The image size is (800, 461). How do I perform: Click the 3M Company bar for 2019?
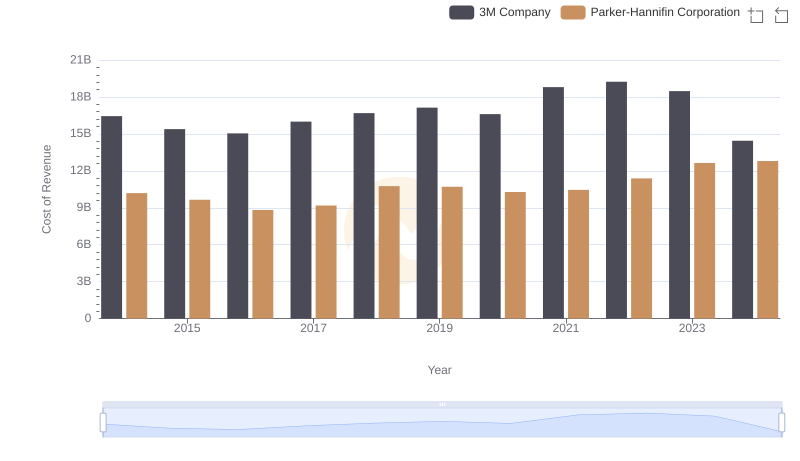click(427, 213)
